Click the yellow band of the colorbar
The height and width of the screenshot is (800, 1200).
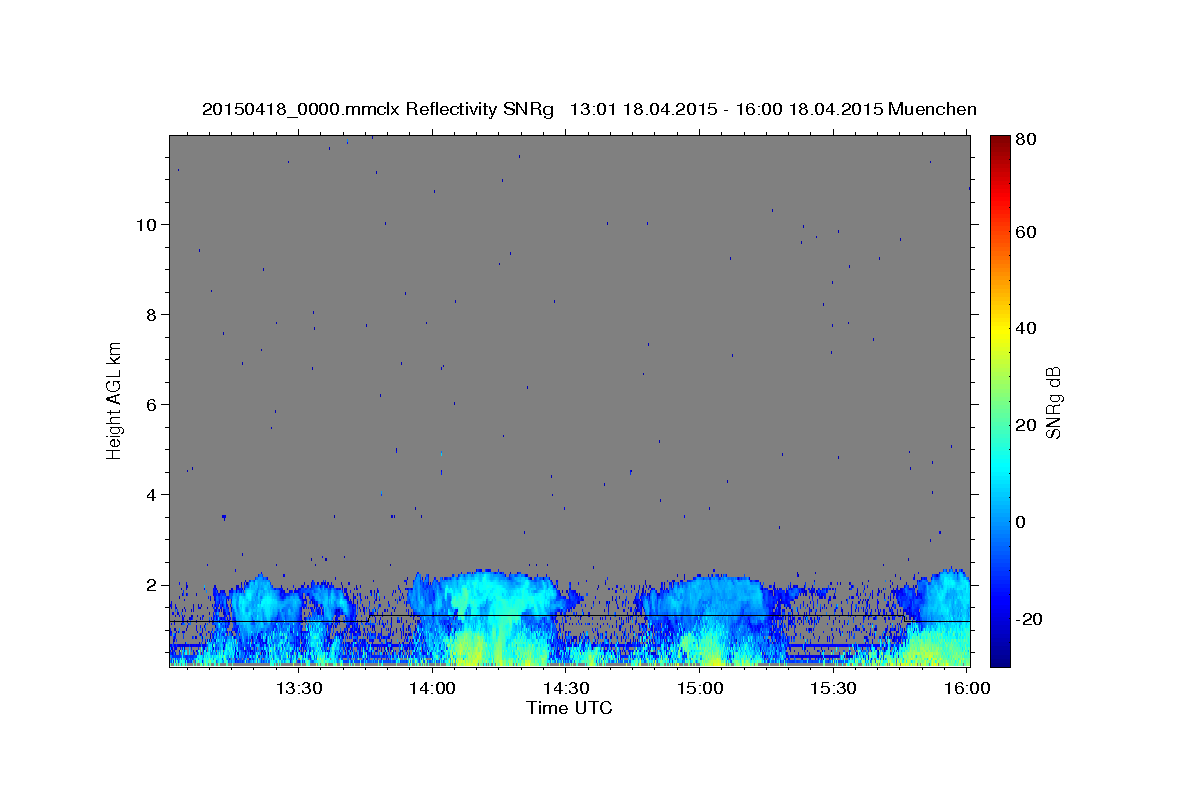pyautogui.click(x=1000, y=330)
